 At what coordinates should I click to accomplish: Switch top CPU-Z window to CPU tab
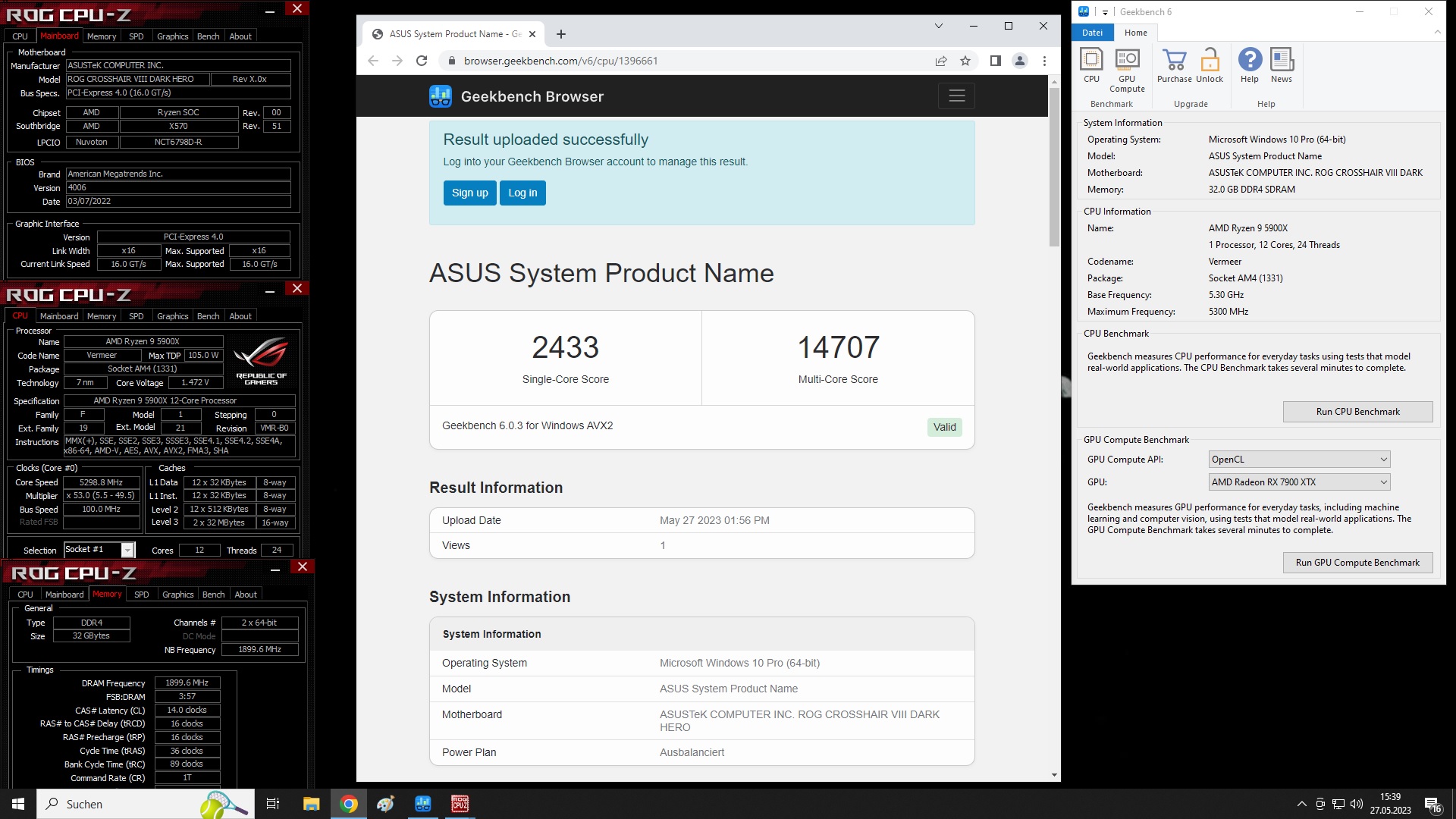pyautogui.click(x=20, y=36)
